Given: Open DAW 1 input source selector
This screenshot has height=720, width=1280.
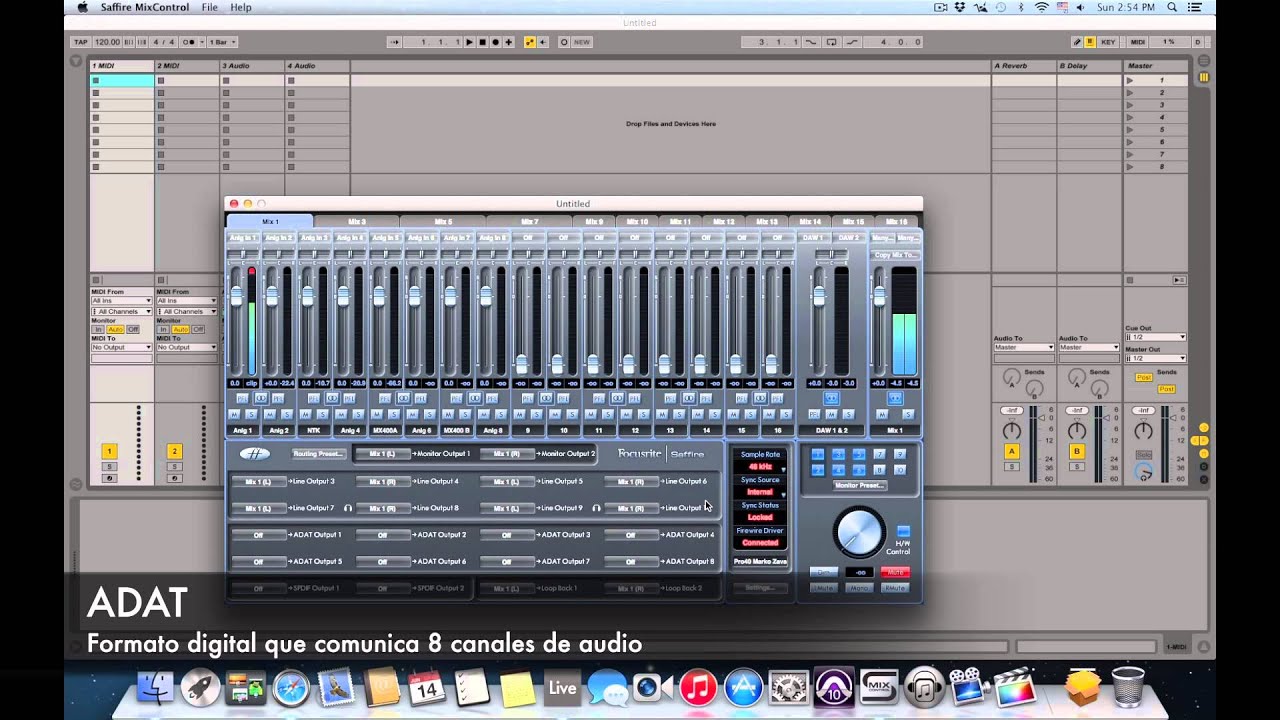Looking at the screenshot, I should click(813, 238).
